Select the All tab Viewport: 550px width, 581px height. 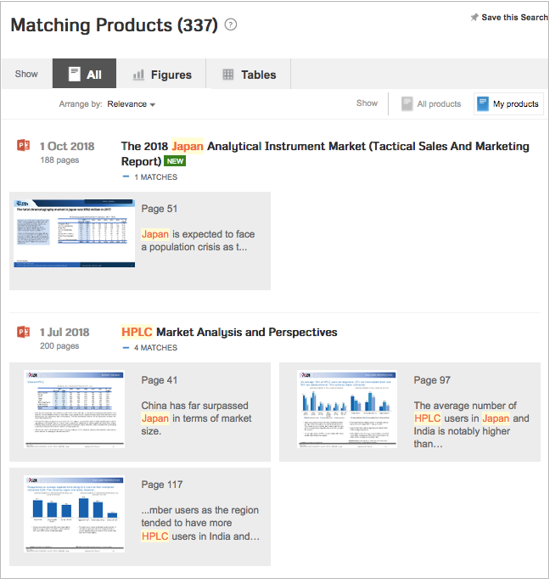(x=84, y=73)
